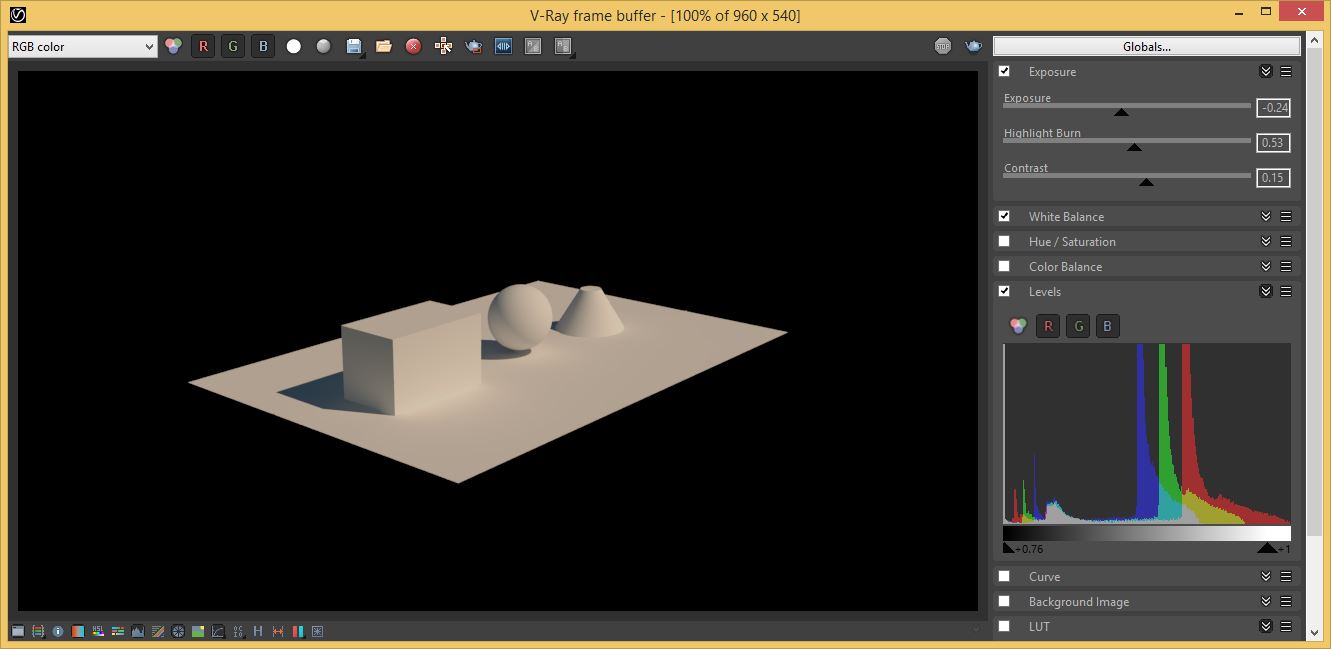Enable the LUT checkbox

point(1004,626)
